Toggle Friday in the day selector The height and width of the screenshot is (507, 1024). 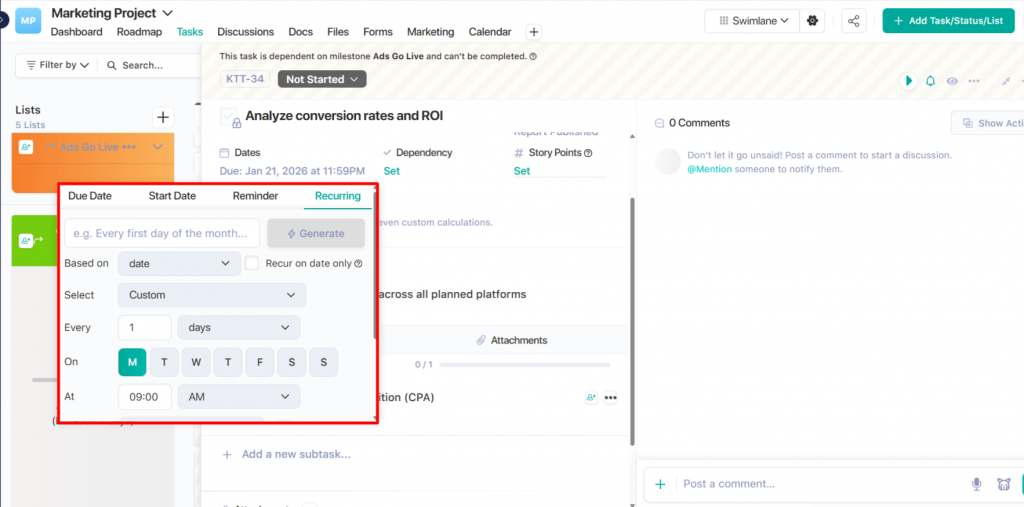pos(259,362)
